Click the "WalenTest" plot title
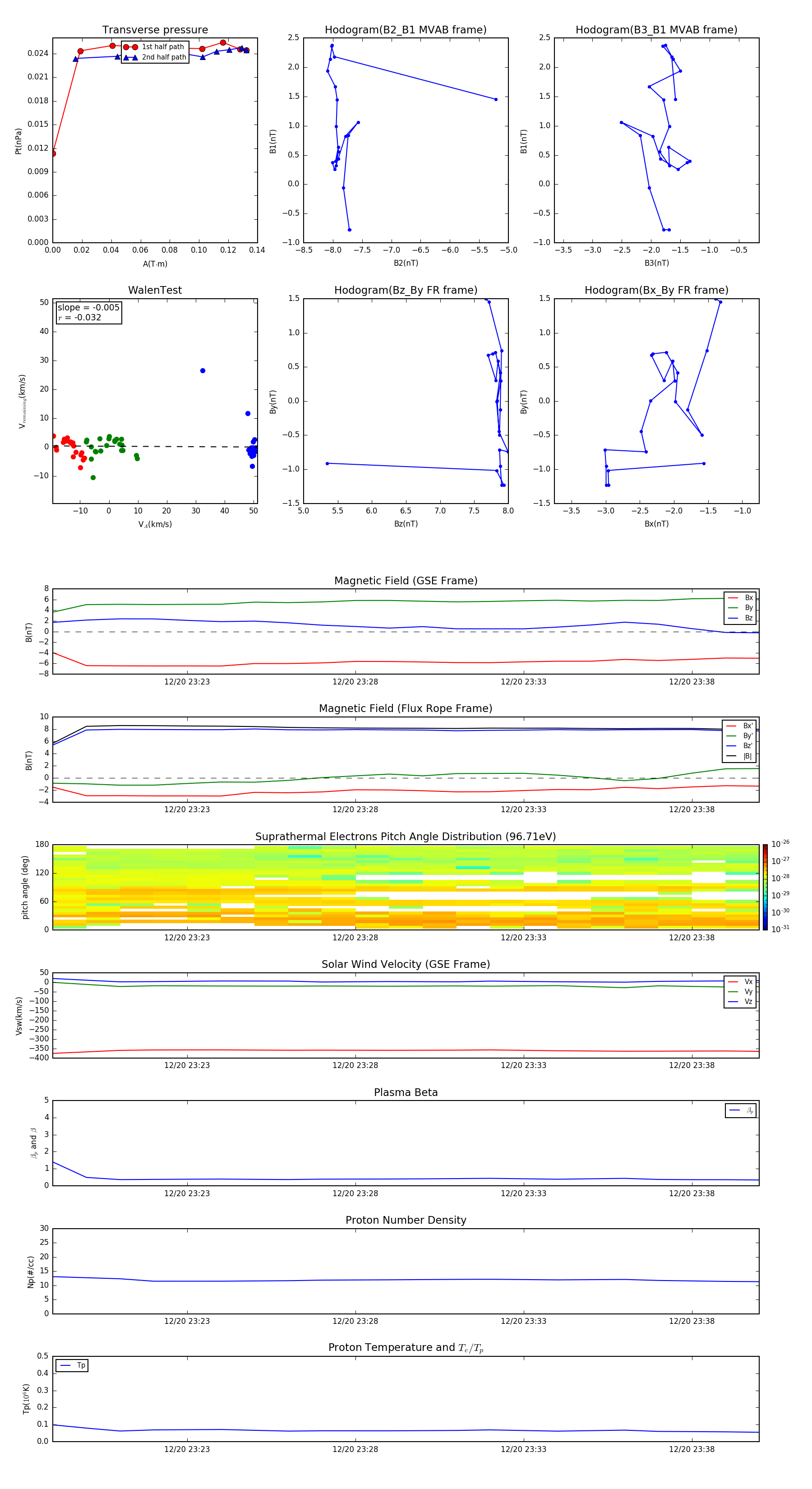Image resolution: width=812 pixels, height=1489 pixels. [155, 290]
